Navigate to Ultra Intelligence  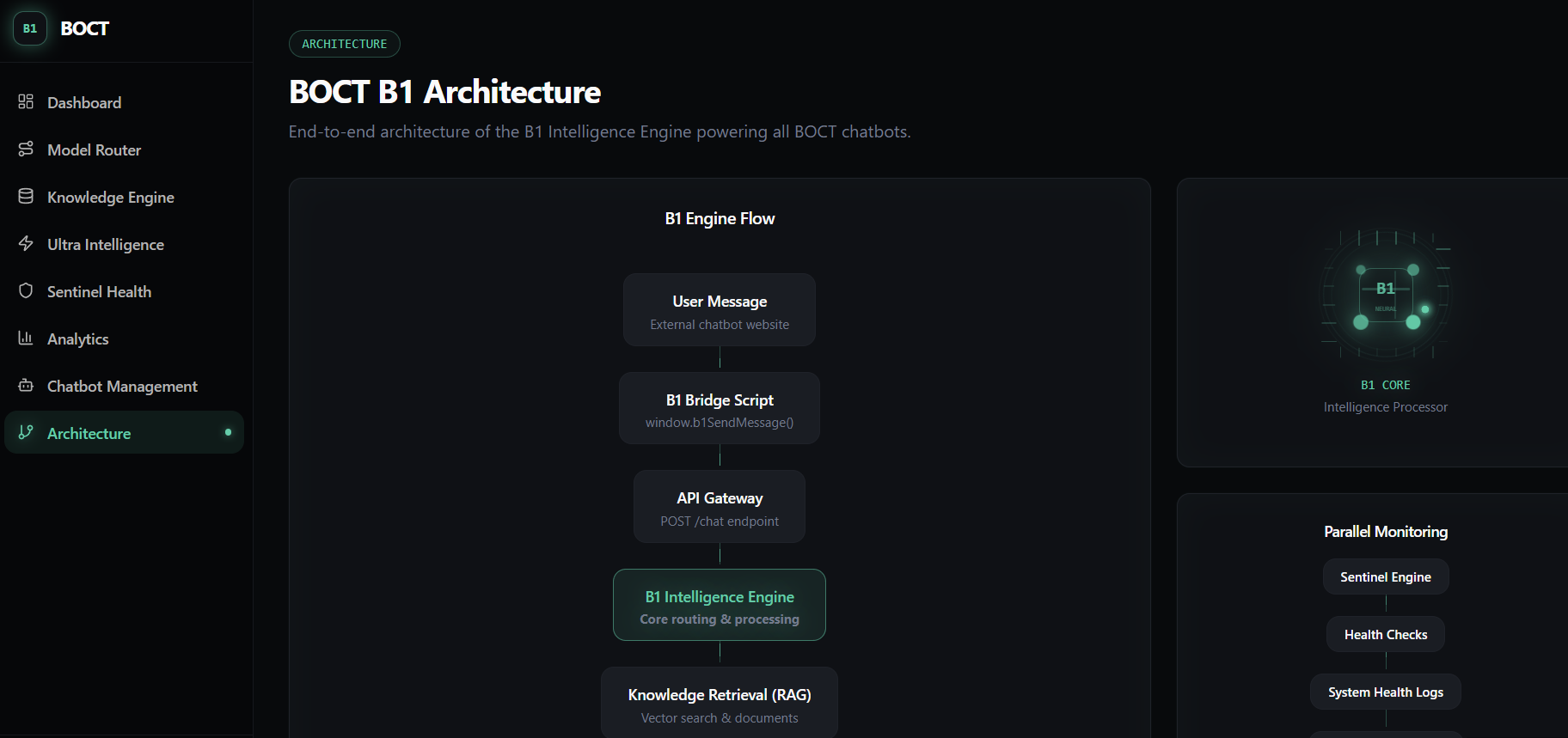[124, 244]
